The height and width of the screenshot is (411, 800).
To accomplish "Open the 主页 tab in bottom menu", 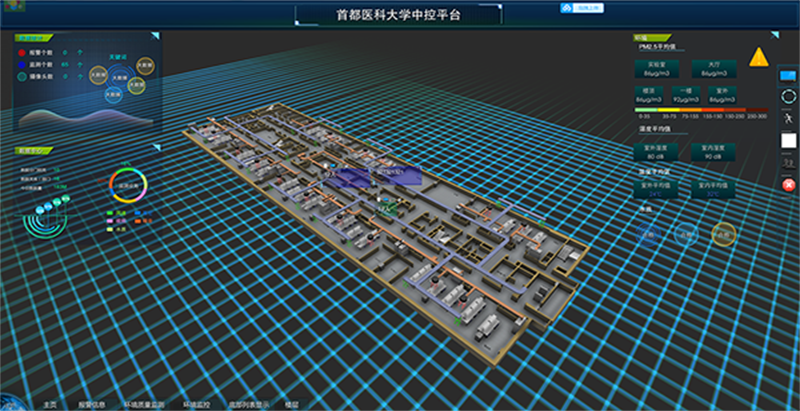I will coord(49,404).
